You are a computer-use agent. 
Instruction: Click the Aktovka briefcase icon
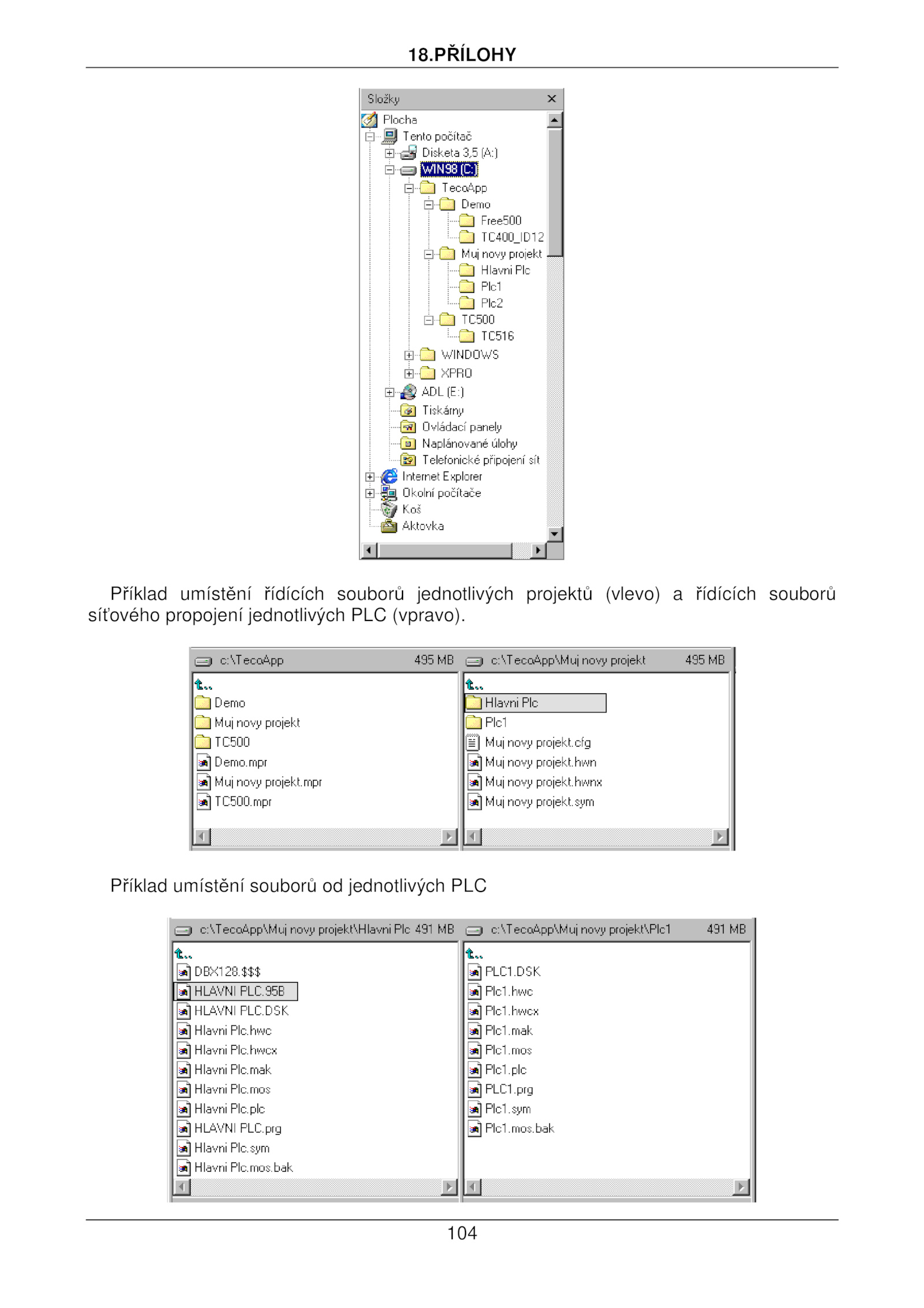tap(390, 526)
